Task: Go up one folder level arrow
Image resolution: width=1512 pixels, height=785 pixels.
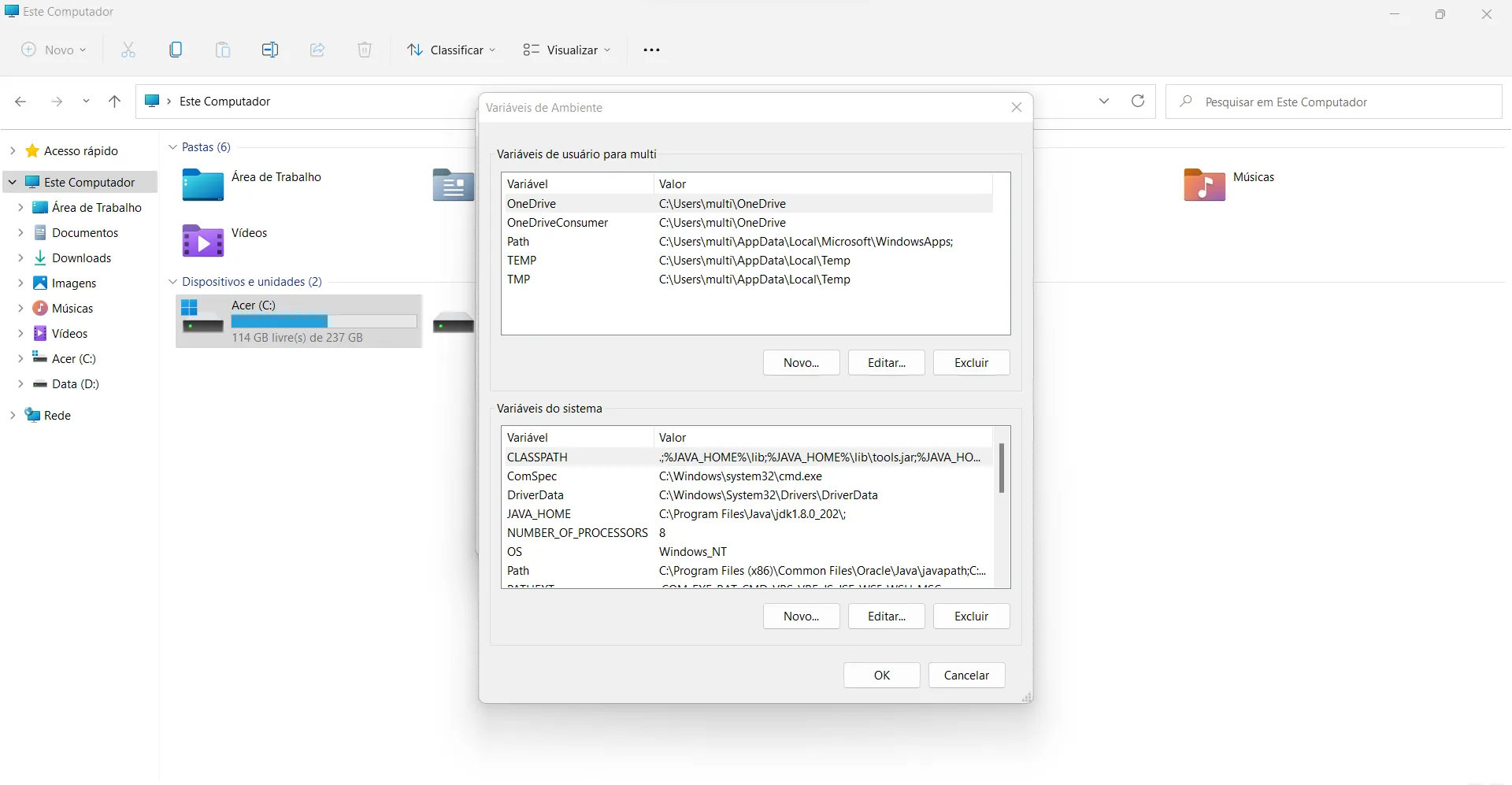Action: coord(114,102)
